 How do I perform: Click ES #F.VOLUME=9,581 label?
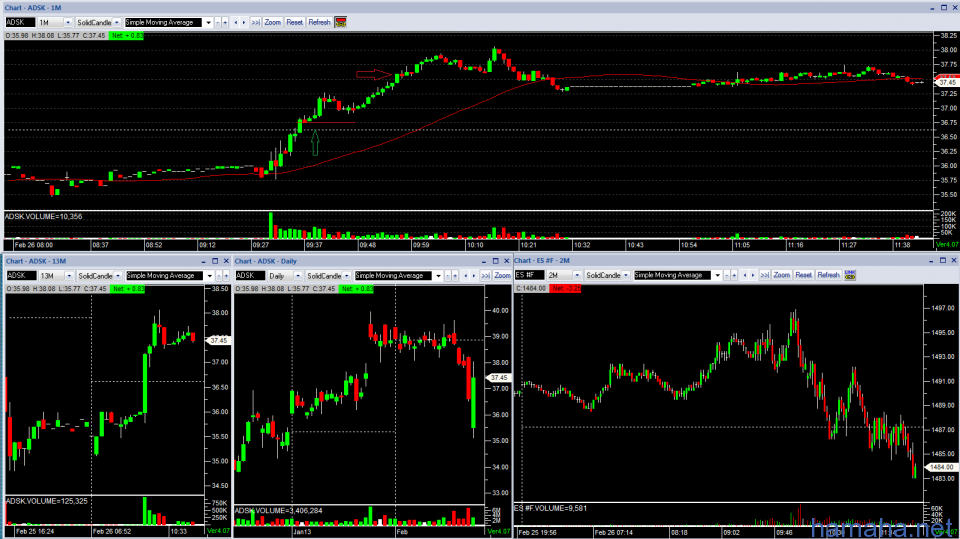click(550, 508)
